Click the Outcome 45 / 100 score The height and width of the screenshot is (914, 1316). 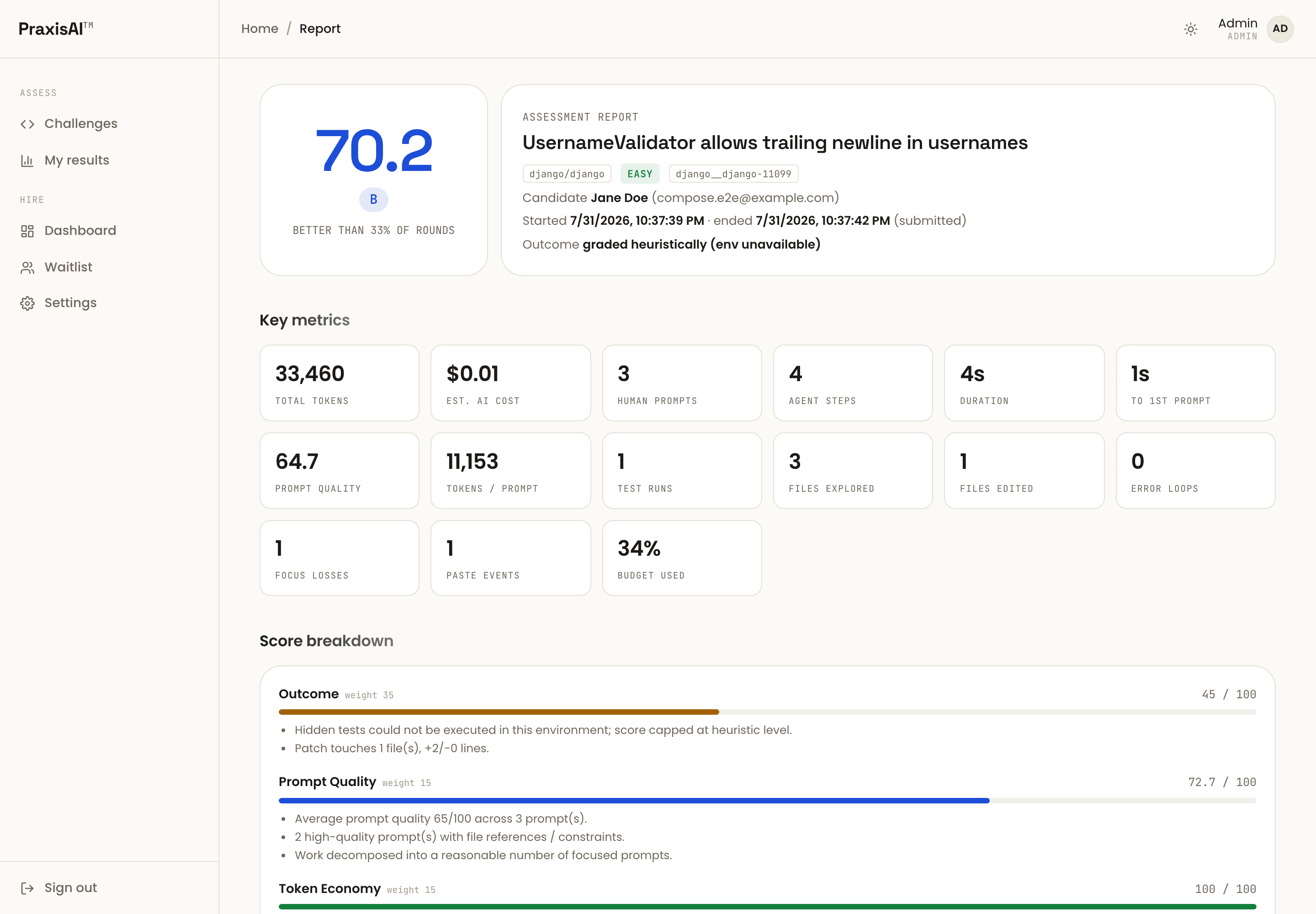tap(1228, 695)
